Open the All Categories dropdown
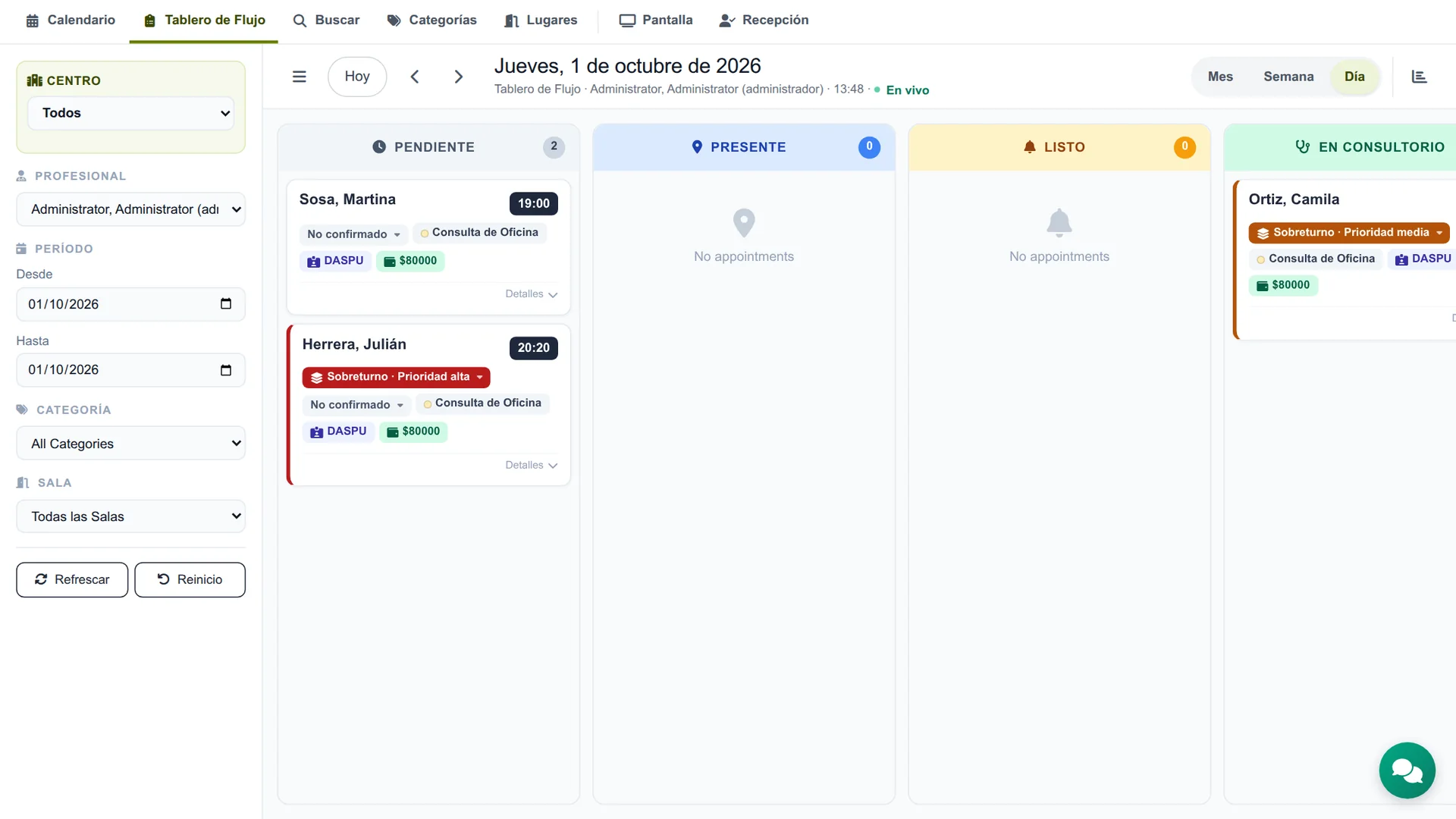Image resolution: width=1456 pixels, height=819 pixels. 130,444
